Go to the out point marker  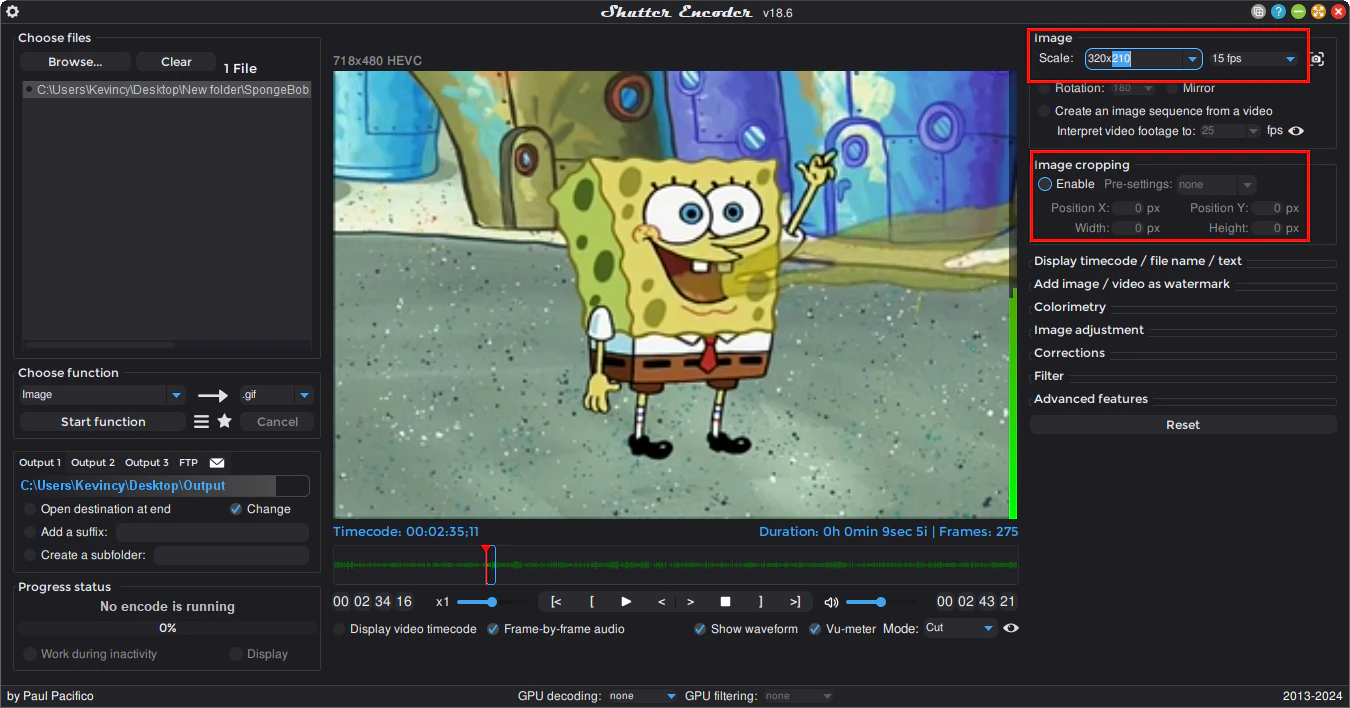coord(795,601)
